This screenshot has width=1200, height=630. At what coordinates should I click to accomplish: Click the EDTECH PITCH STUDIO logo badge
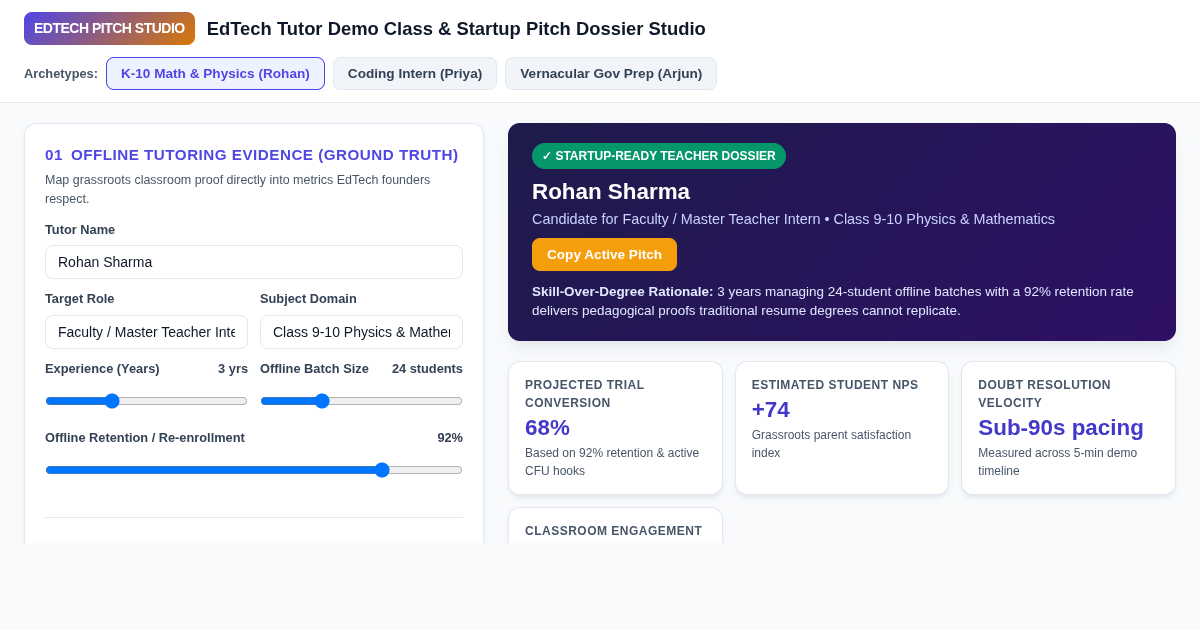click(109, 28)
